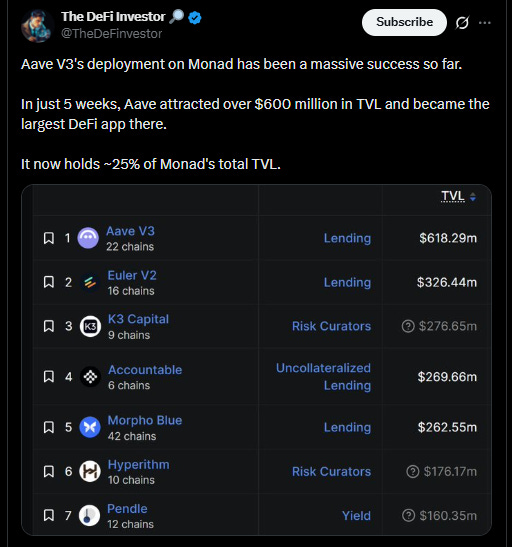This screenshot has width=512, height=547.
Task: Subscribe to The DeFi Investor
Action: 404,22
